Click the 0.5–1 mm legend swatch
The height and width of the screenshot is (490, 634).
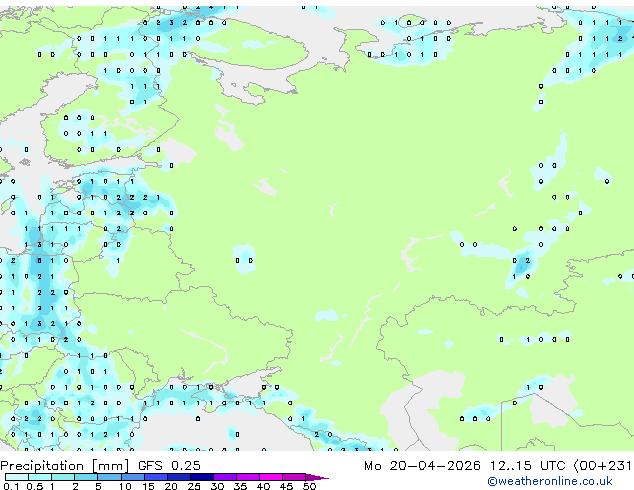(40, 477)
